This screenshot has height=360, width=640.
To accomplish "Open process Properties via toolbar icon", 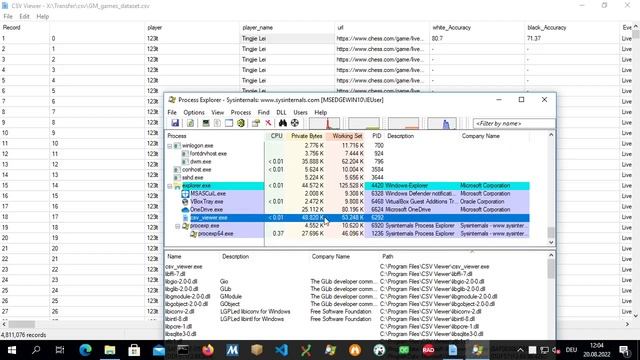I will point(256,123).
